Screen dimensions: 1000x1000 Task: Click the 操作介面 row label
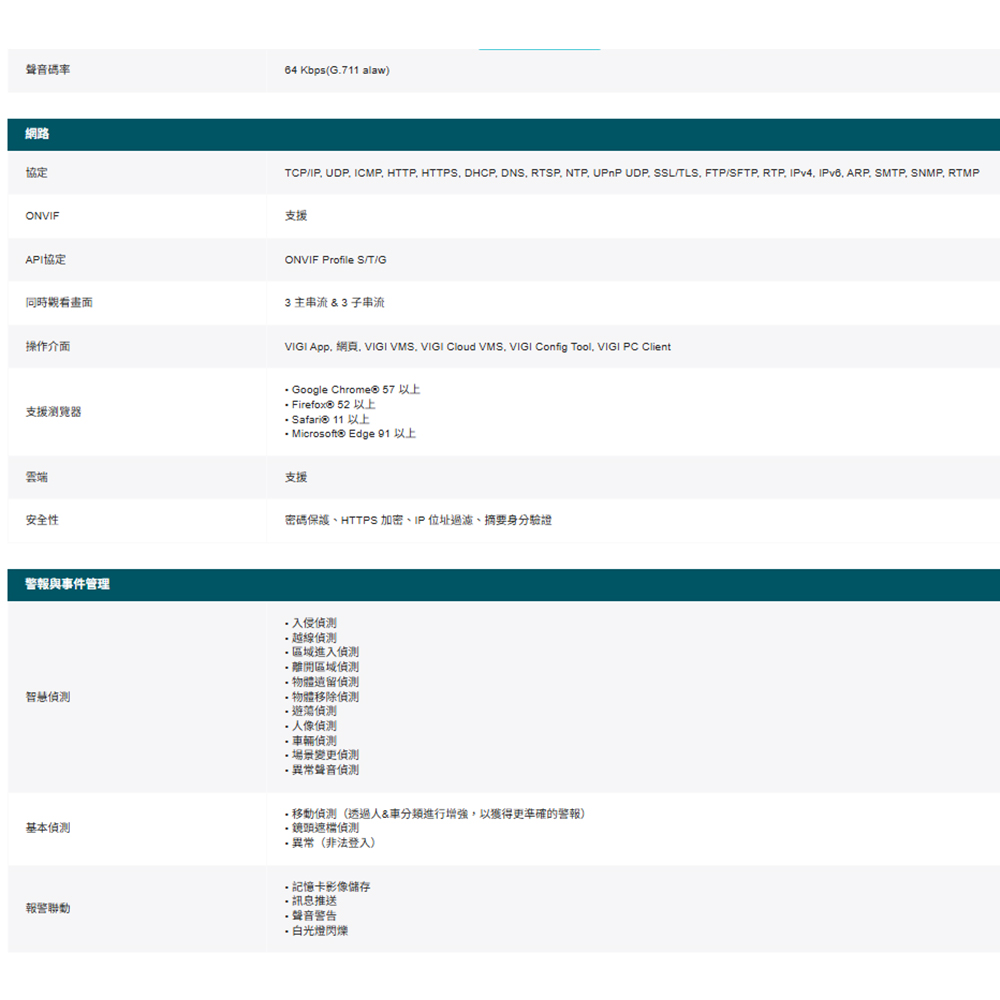pyautogui.click(x=47, y=346)
